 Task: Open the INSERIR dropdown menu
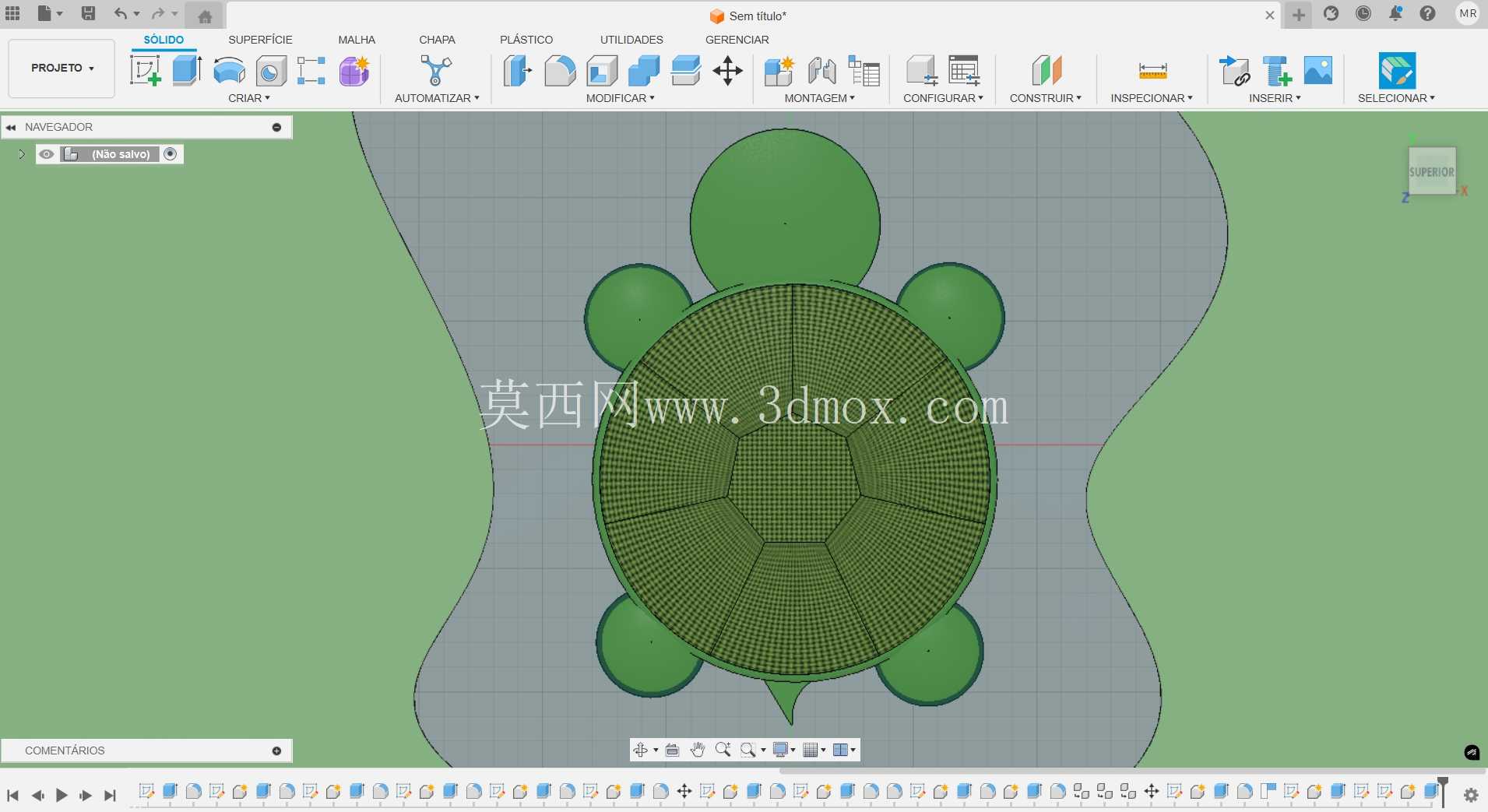point(1275,98)
